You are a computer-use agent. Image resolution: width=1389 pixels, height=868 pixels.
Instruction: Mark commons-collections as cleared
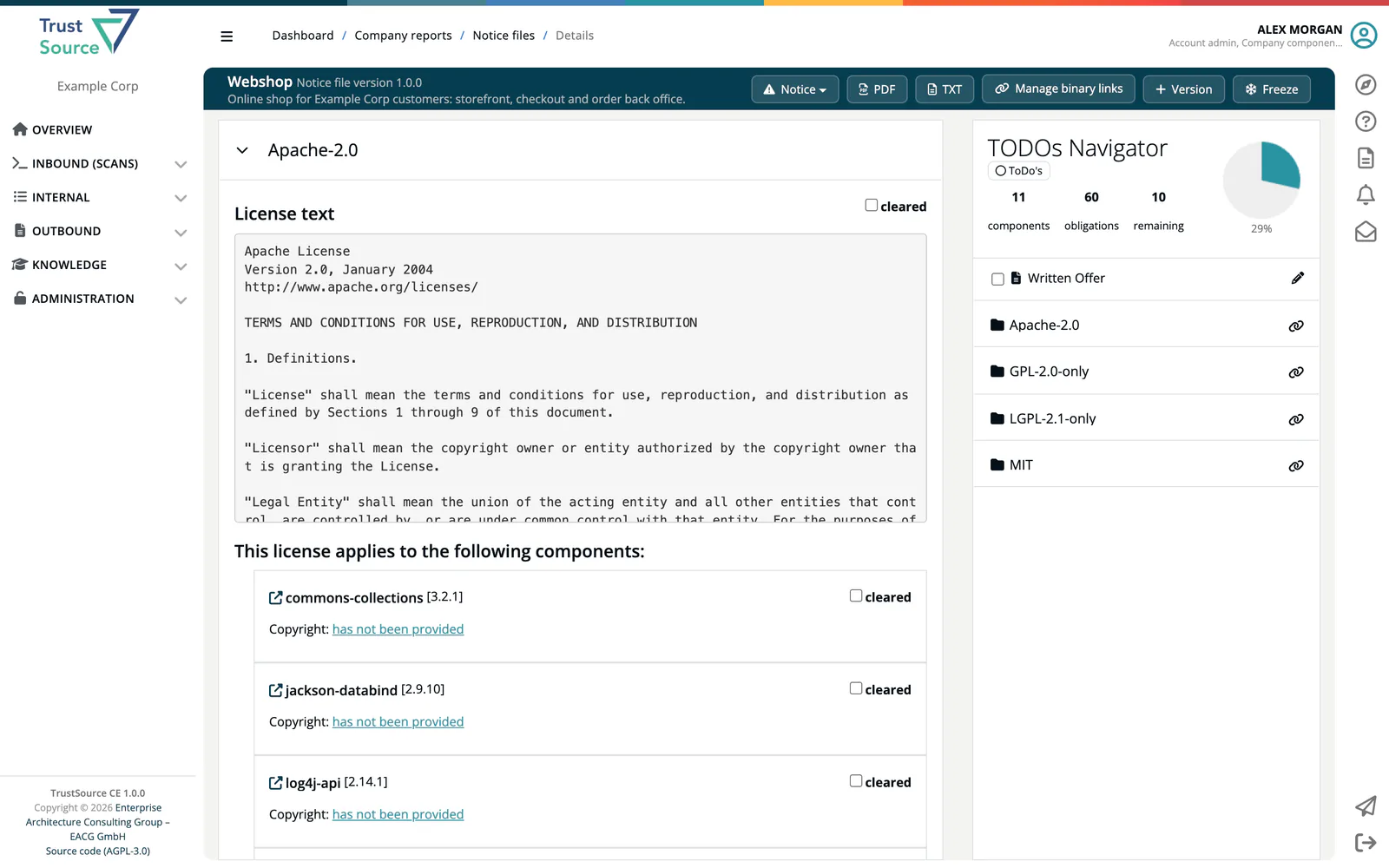856,596
